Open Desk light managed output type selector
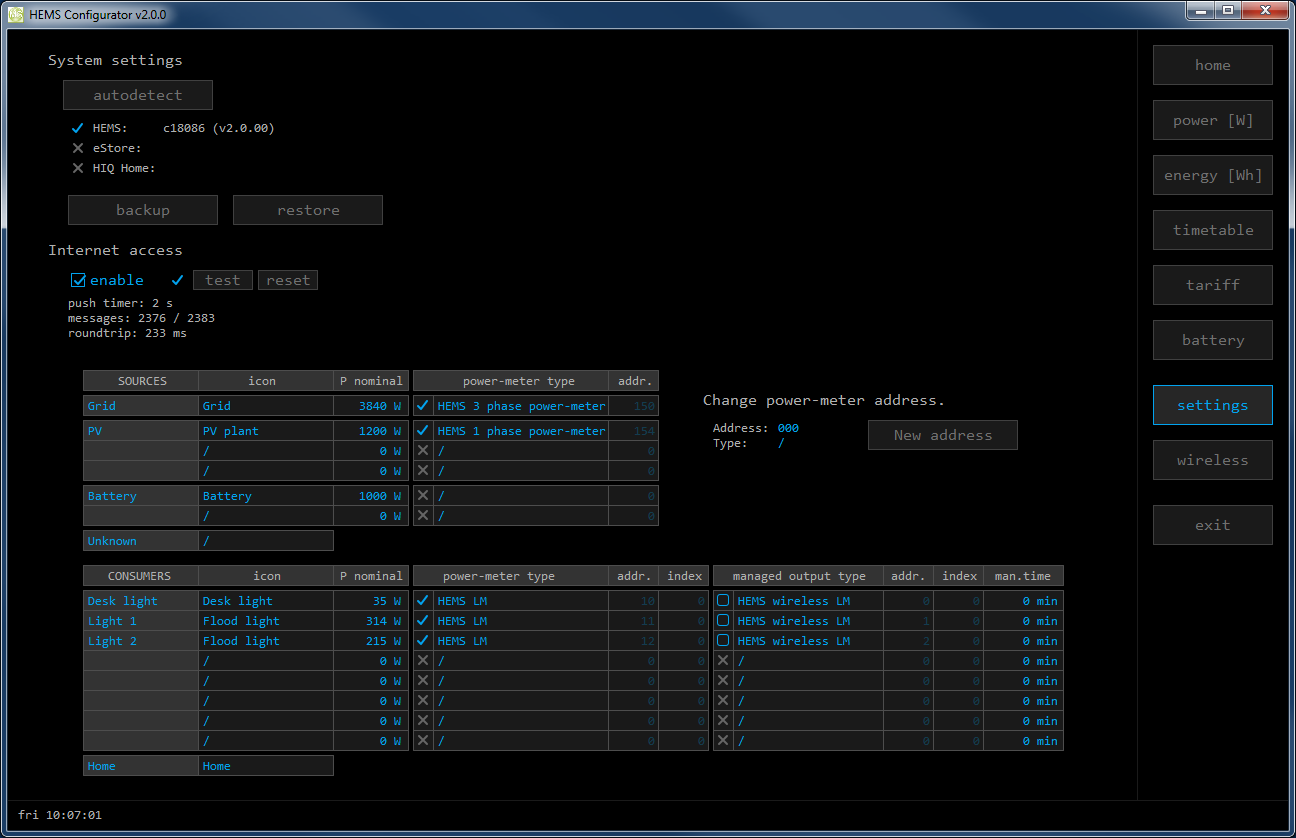The height and width of the screenshot is (838, 1296). click(807, 601)
